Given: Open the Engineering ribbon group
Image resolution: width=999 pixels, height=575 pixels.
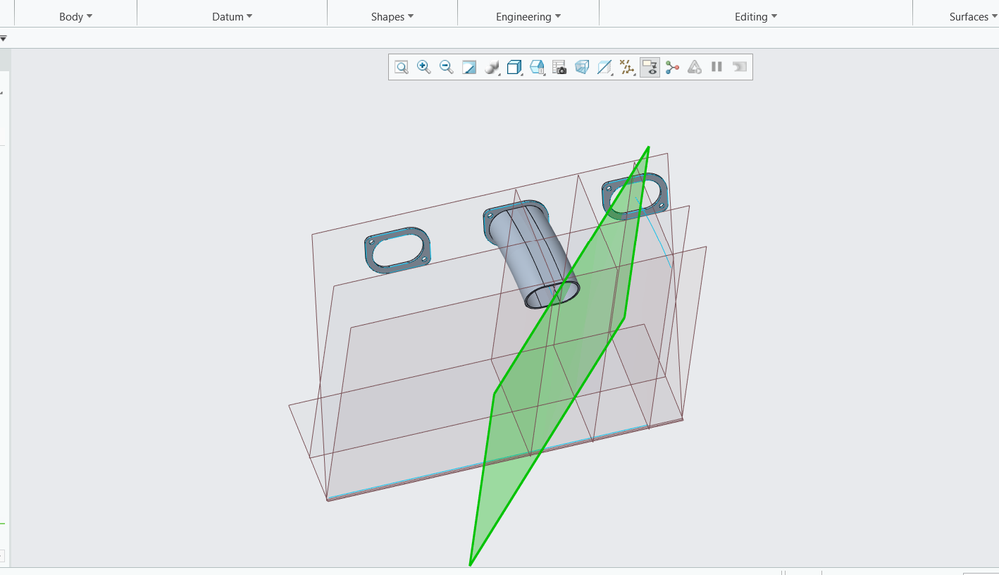Looking at the screenshot, I should (x=528, y=16).
